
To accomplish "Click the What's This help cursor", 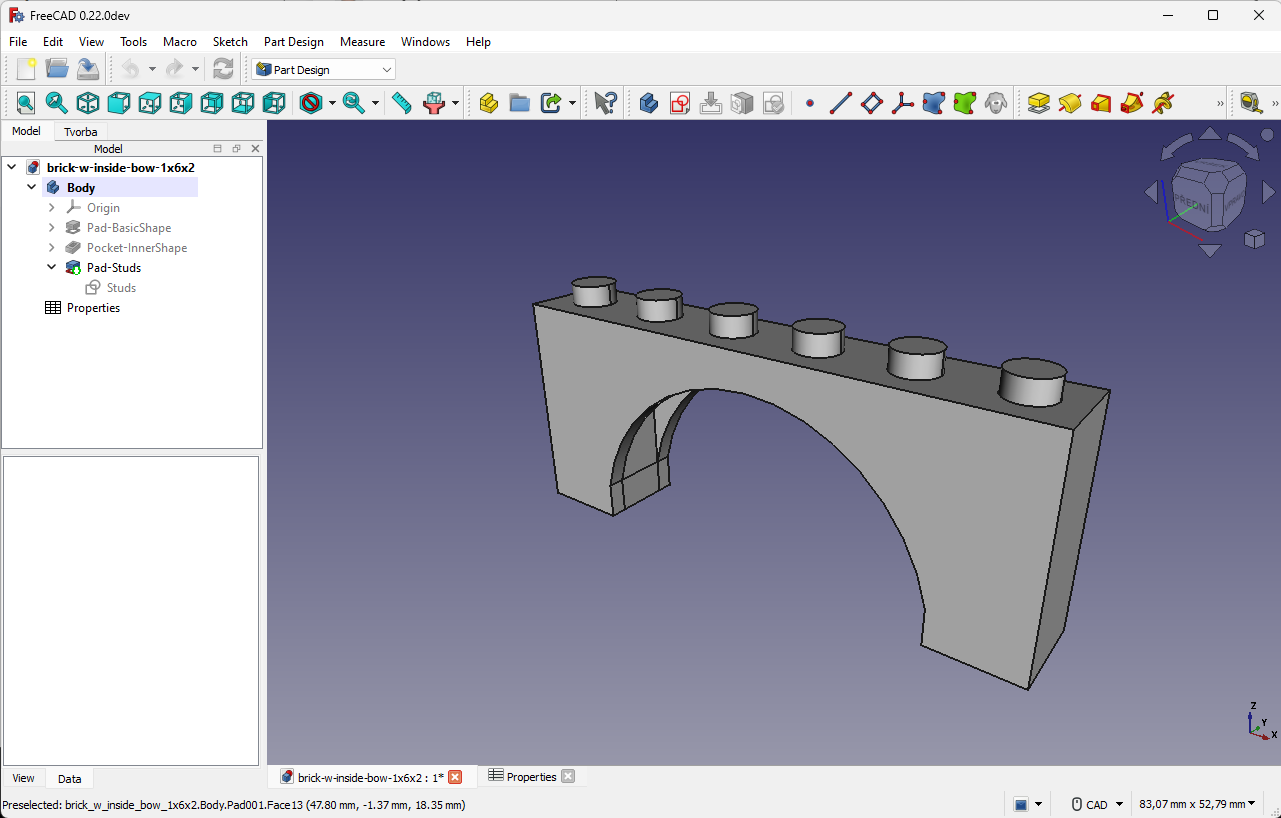I will [605, 103].
